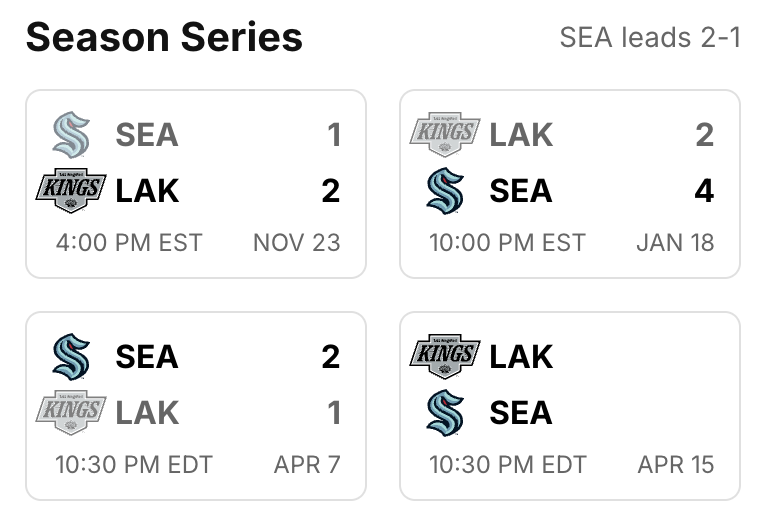Click the Kings logo in Jan 18 game
770x522 pixels.
445,135
